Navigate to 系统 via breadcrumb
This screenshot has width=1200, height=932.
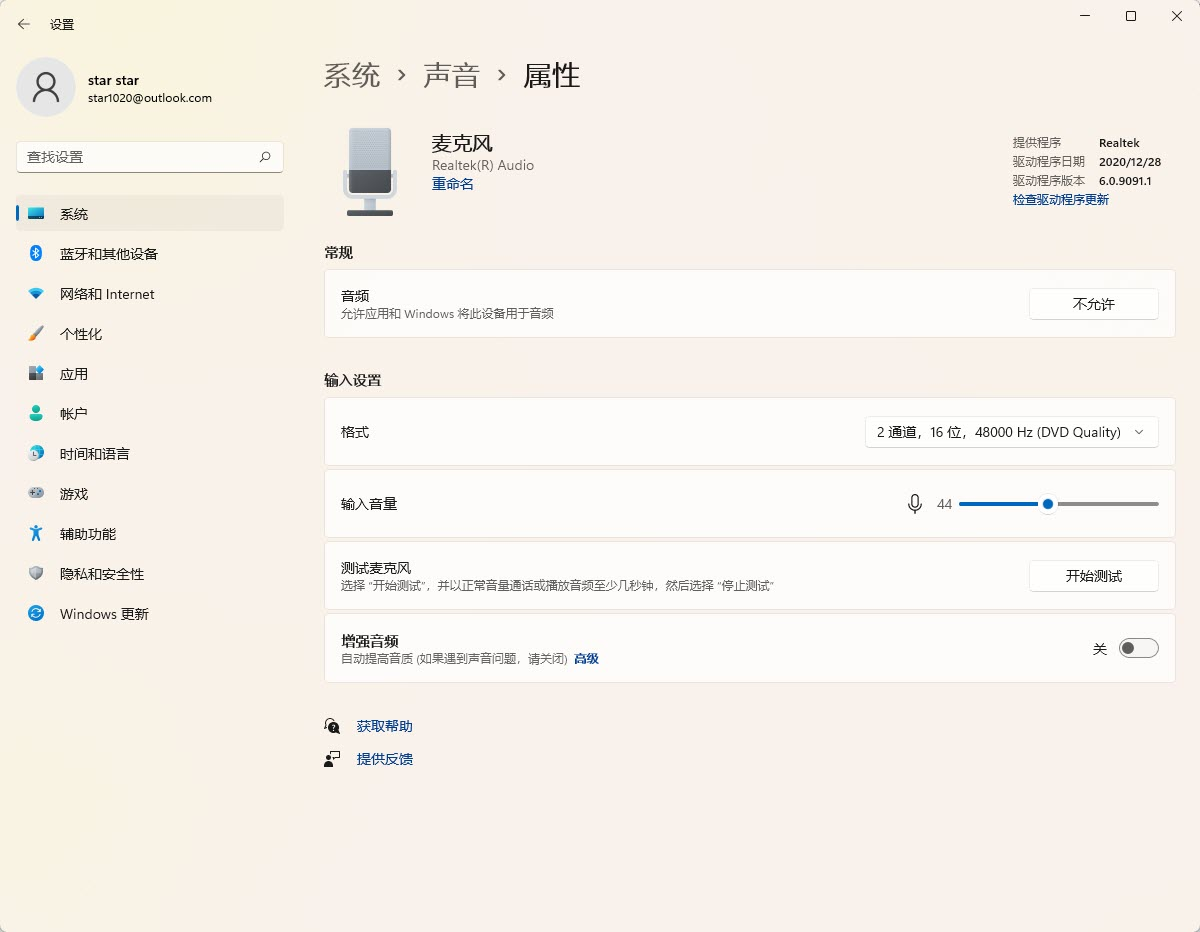coord(352,76)
